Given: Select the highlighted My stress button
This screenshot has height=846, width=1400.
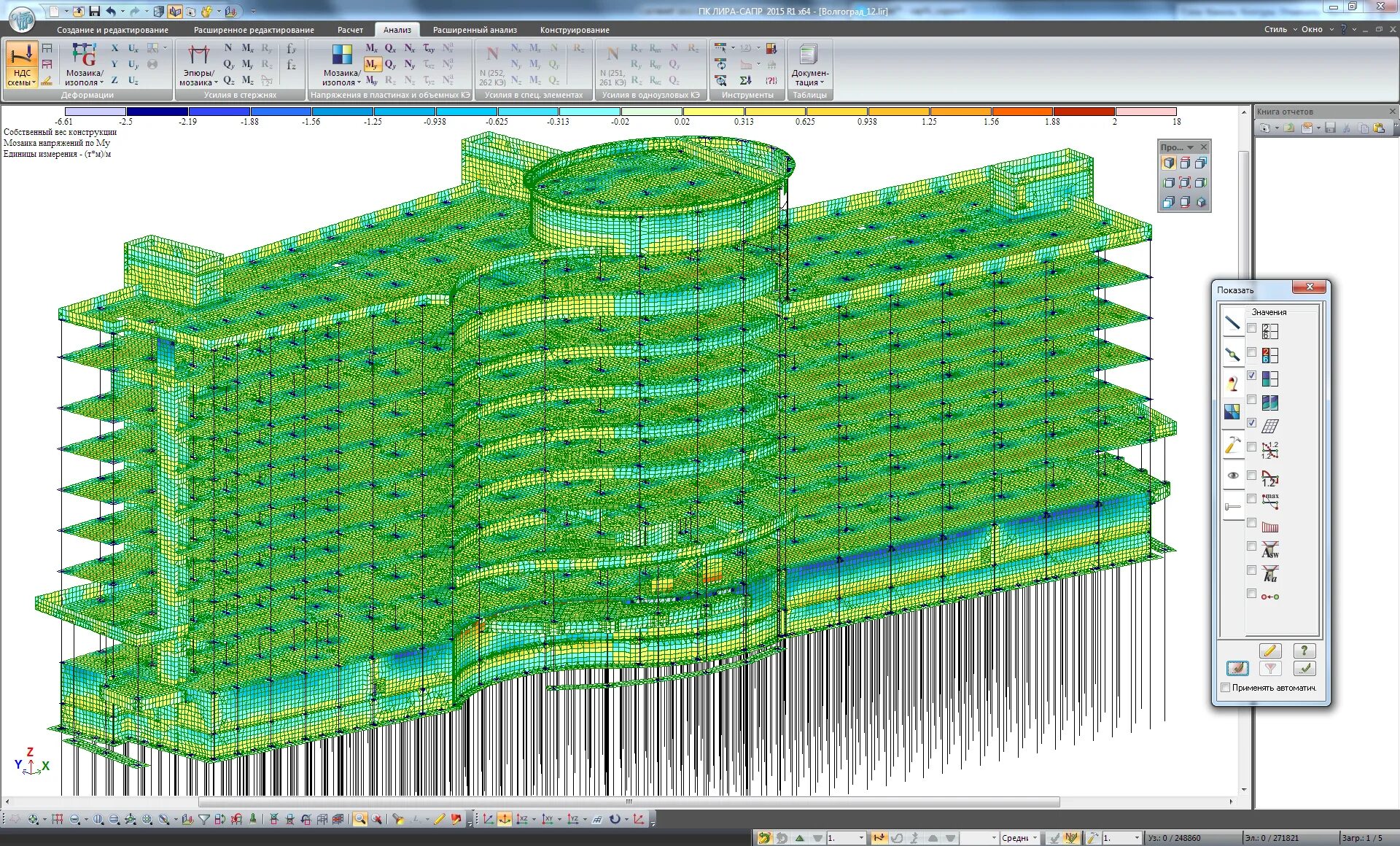Looking at the screenshot, I should [372, 64].
